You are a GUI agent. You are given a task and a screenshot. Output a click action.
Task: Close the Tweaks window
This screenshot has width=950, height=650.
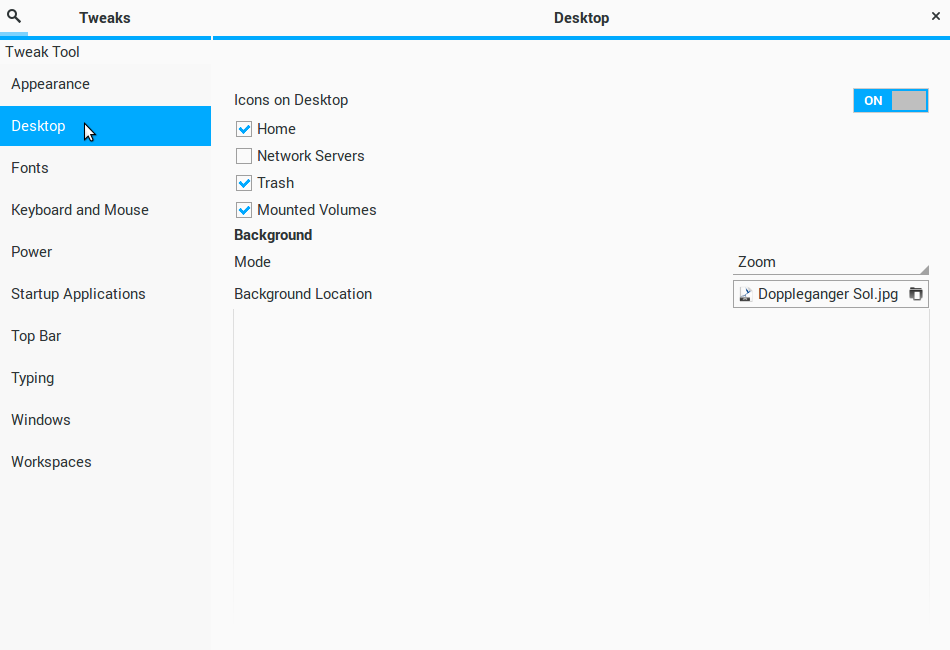[935, 17]
